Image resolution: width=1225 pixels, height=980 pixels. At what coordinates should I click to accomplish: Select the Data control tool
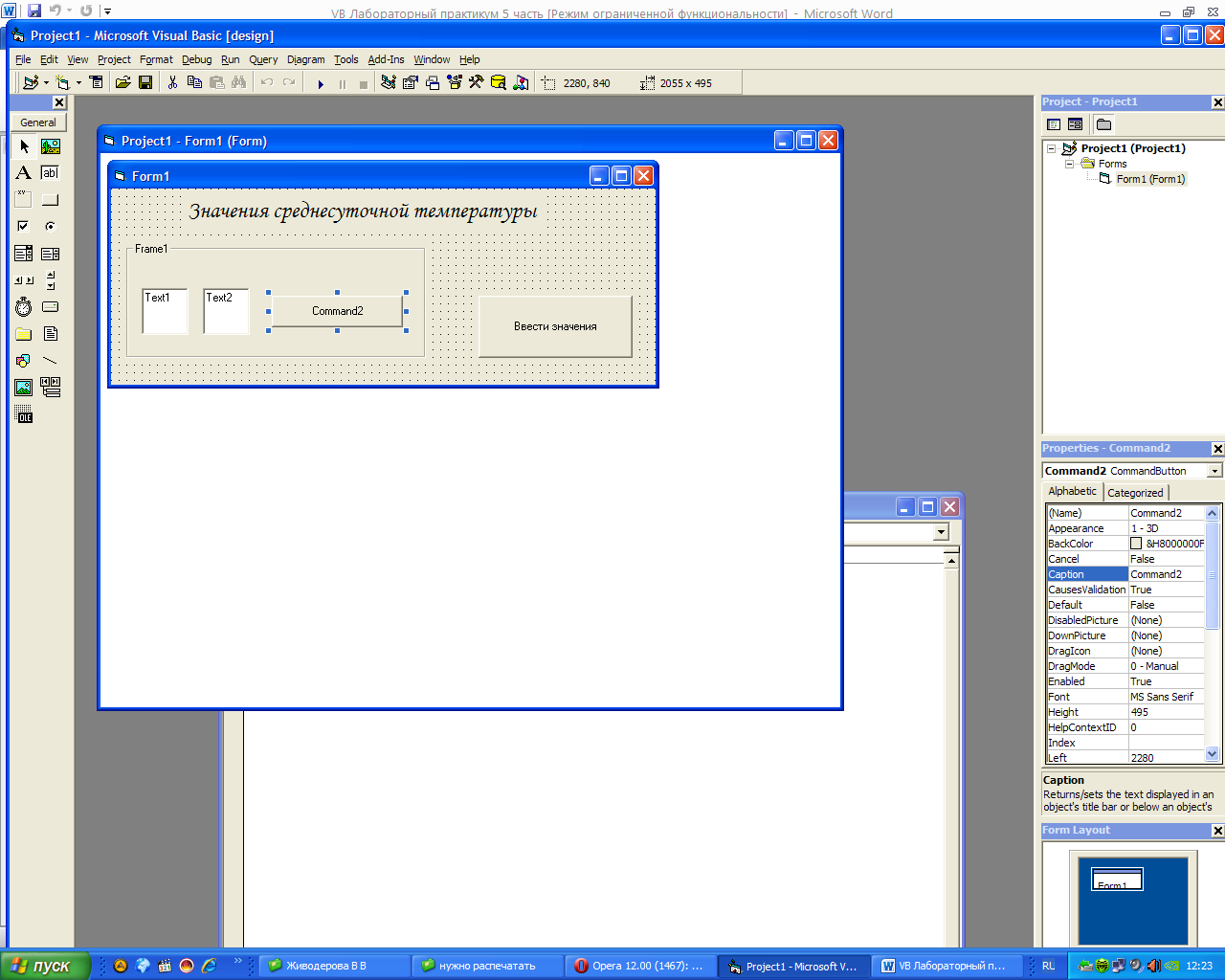(x=51, y=388)
